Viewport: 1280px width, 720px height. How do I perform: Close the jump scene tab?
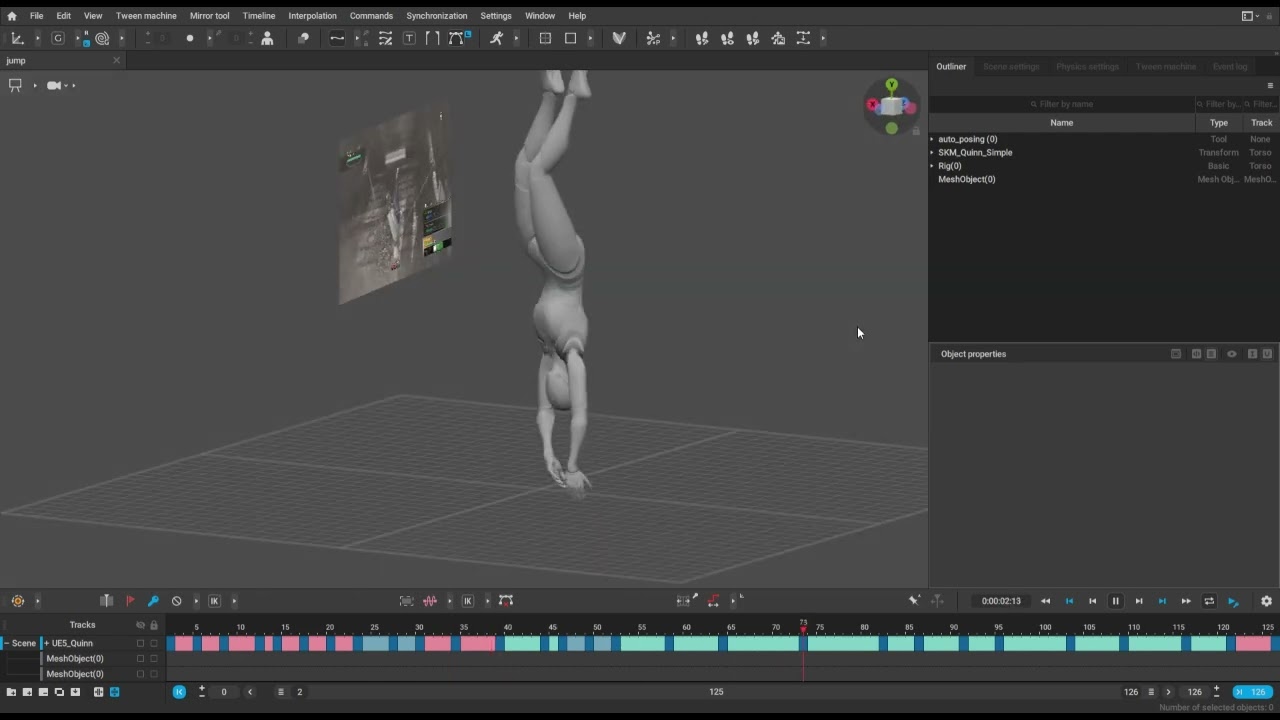pos(116,60)
